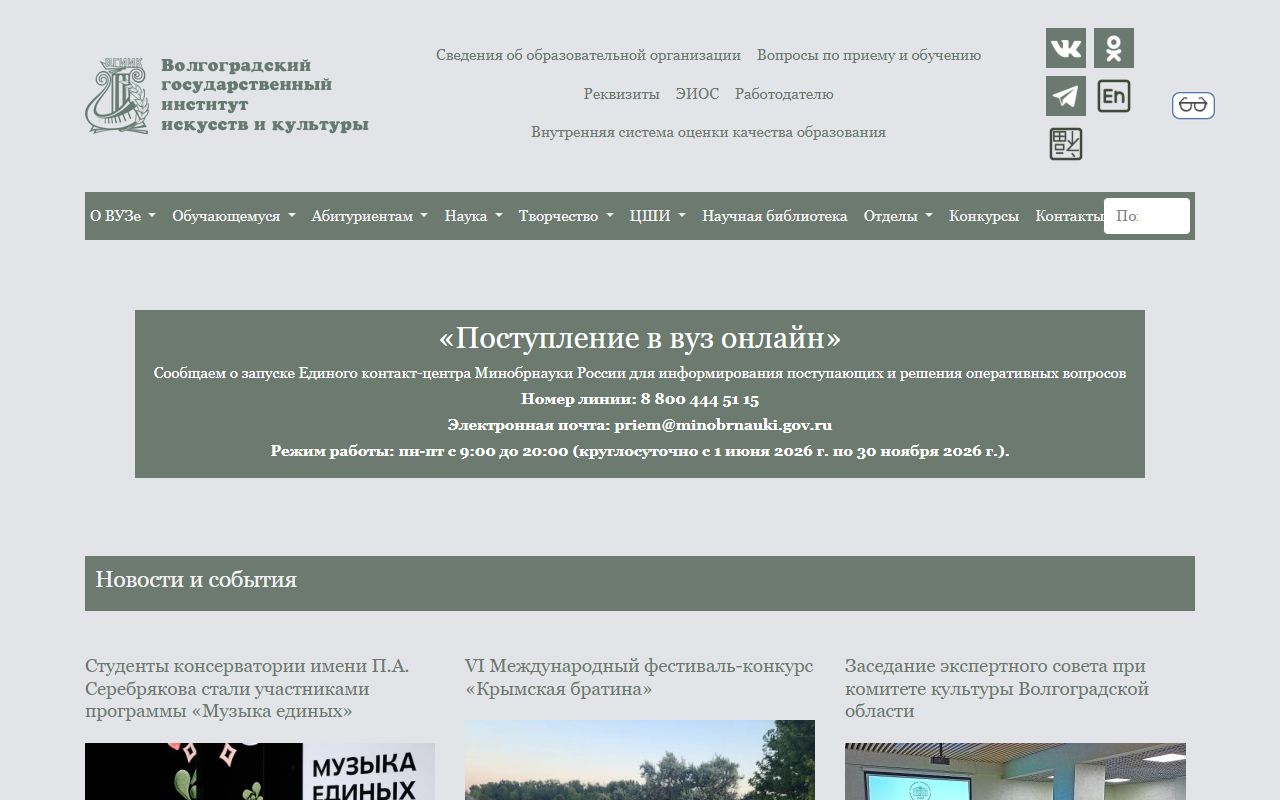This screenshot has width=1280, height=800.
Task: Expand the «Творчество» dropdown menu
Action: [566, 216]
